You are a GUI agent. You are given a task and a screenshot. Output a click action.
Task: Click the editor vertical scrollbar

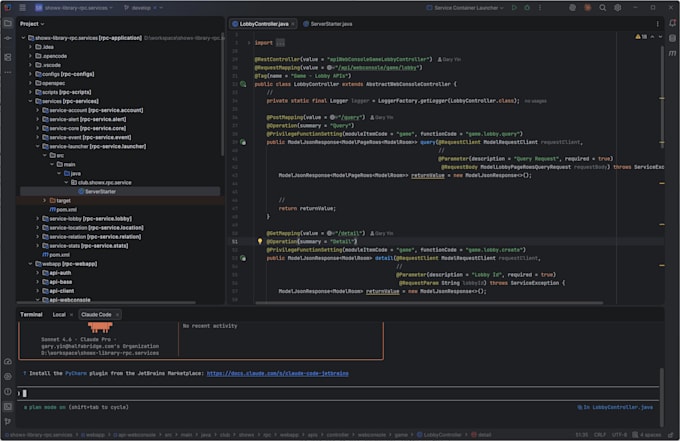(662, 95)
